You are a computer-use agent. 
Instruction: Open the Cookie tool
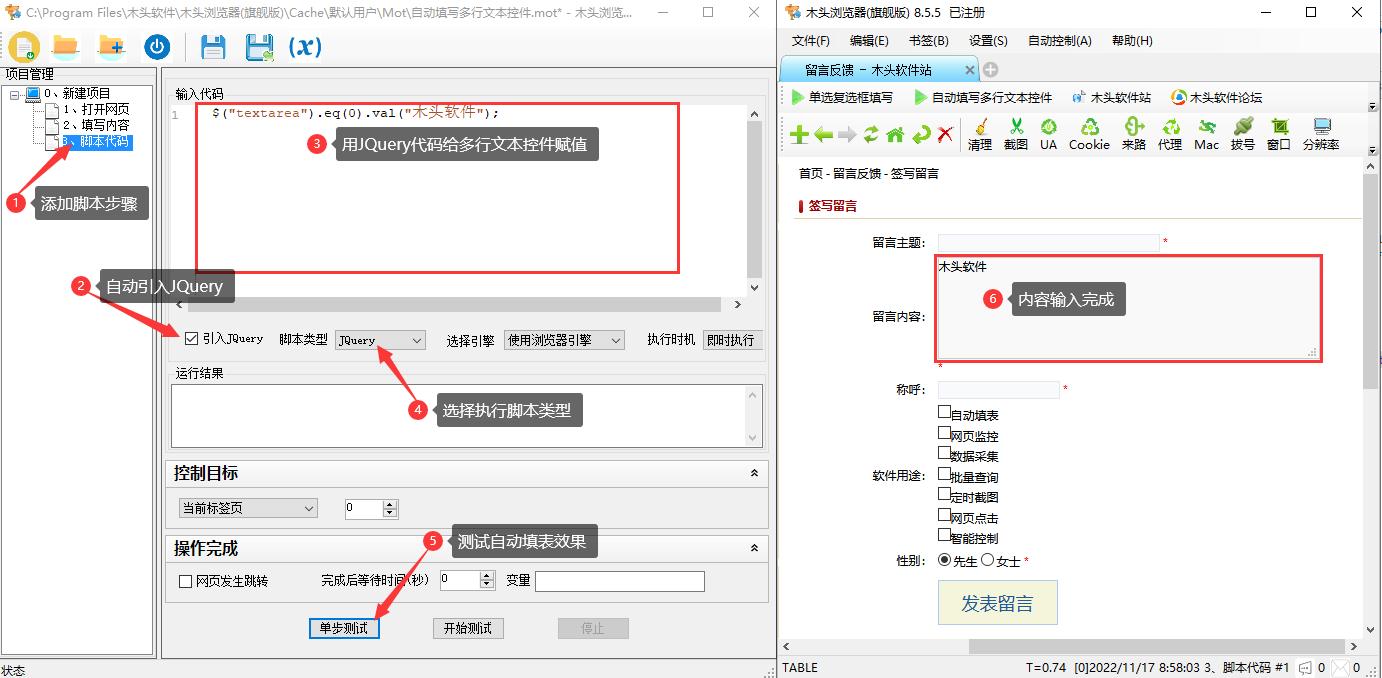1088,135
